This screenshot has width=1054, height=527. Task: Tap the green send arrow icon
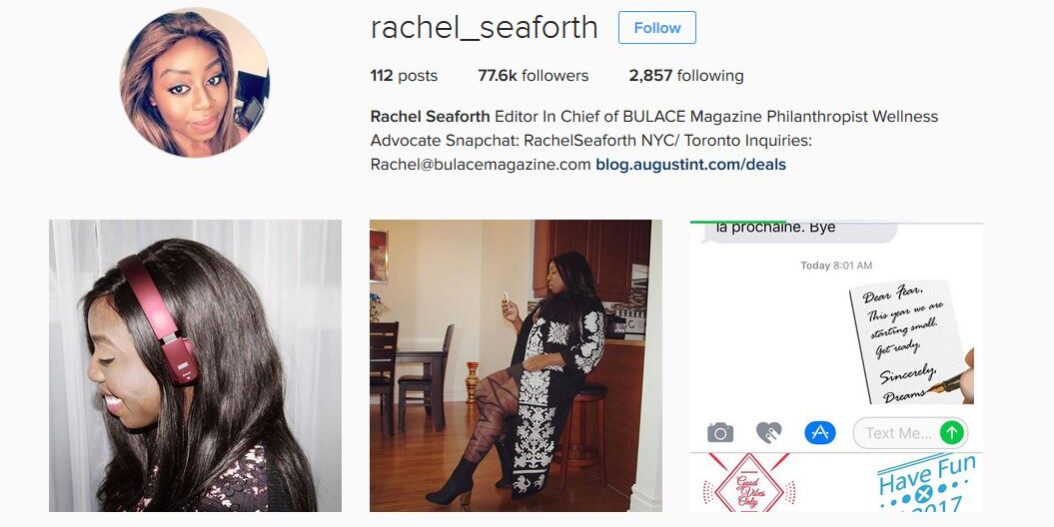[x=951, y=433]
